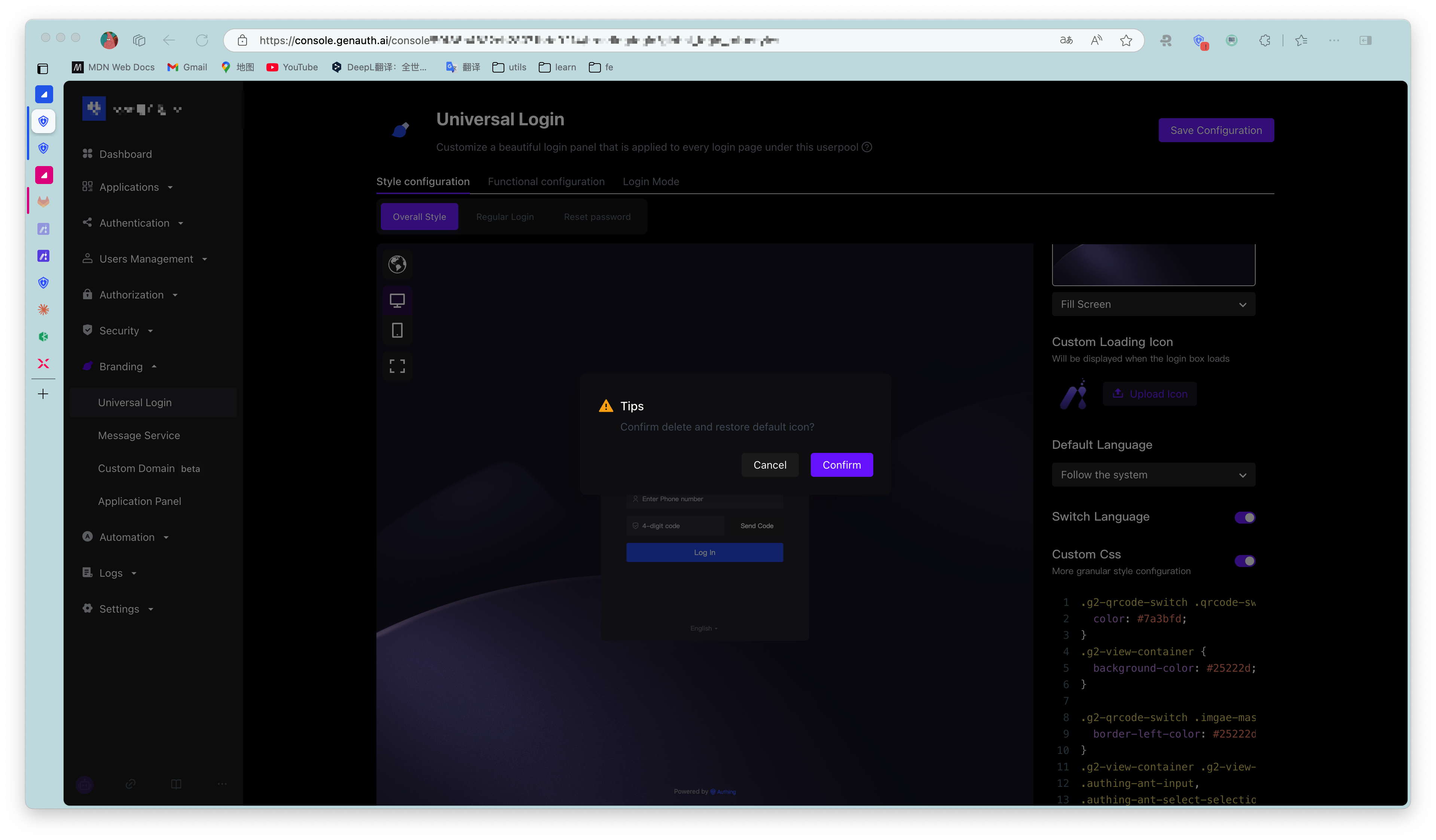Toggle the Switch Language switch

tap(1244, 517)
